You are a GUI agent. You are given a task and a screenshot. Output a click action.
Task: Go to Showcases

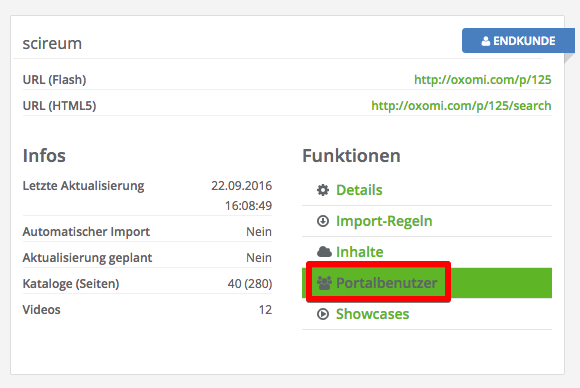[x=372, y=314]
